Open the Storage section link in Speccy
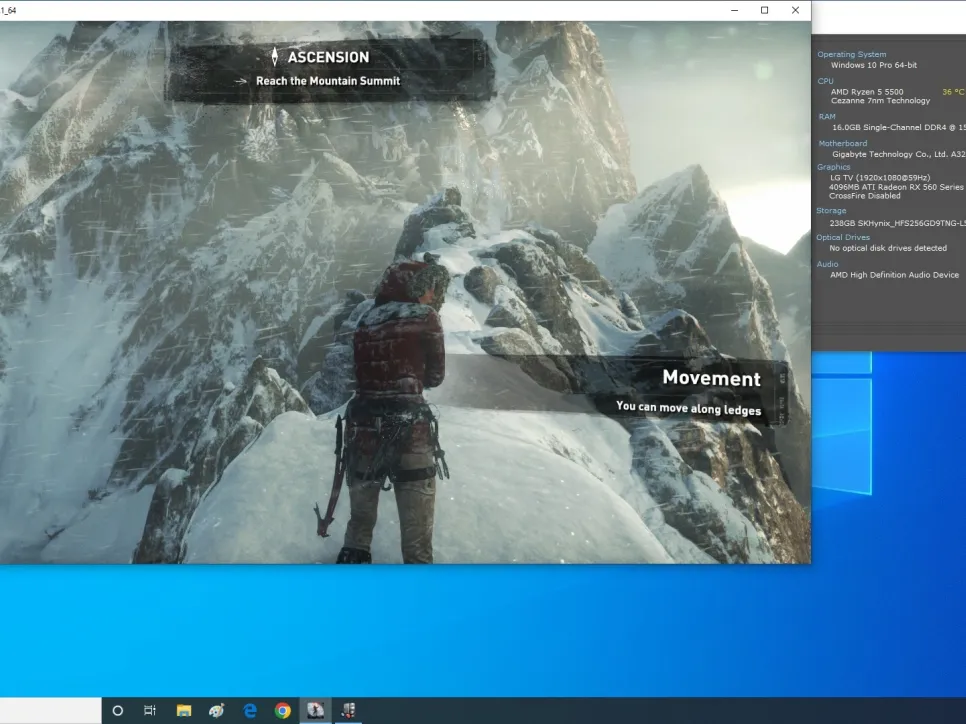The image size is (966, 724). pos(831,211)
